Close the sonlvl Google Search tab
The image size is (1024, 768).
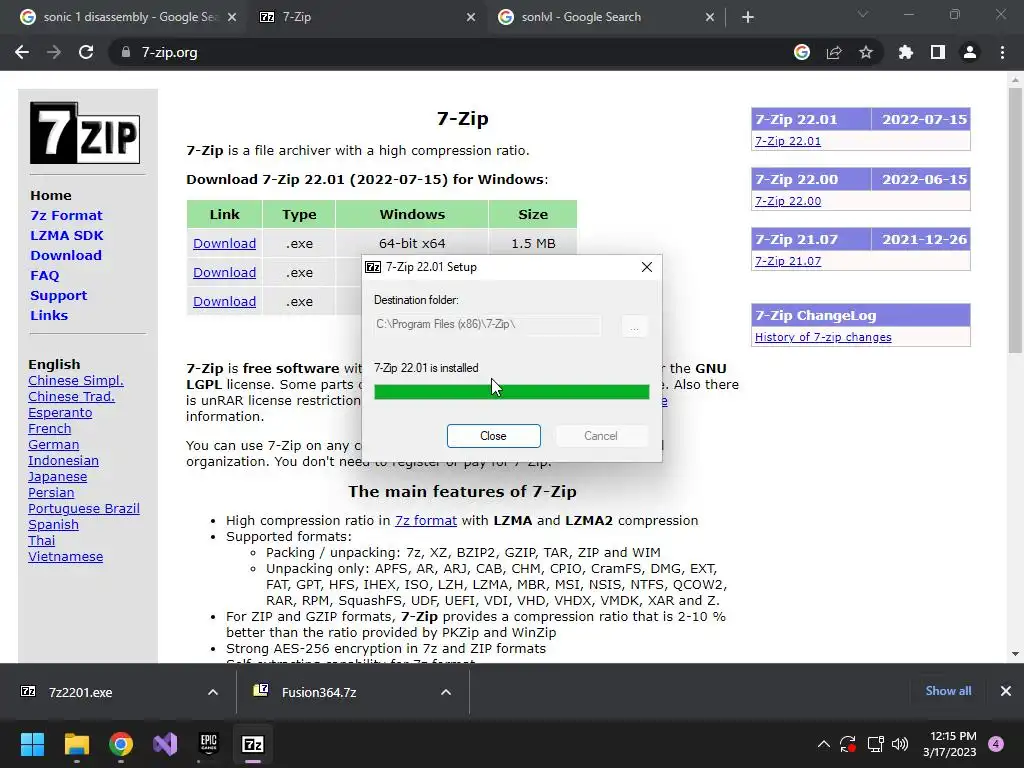[710, 17]
